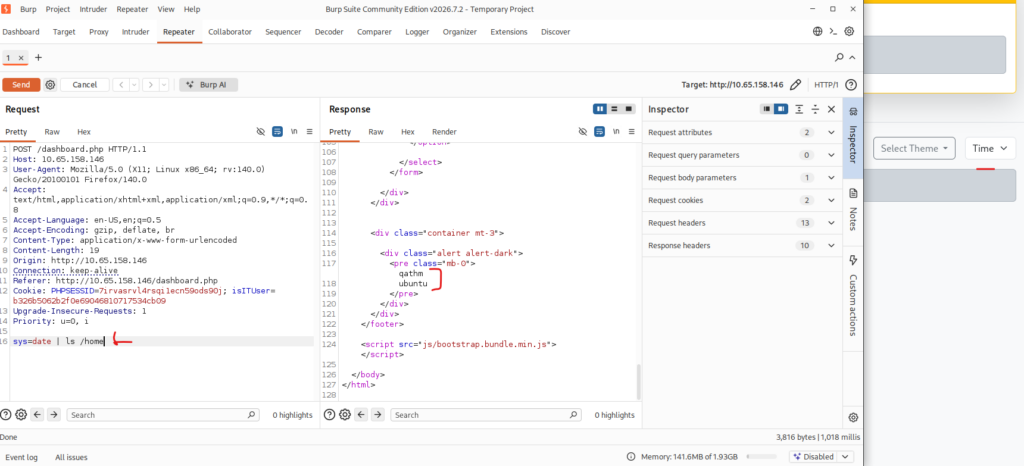The image size is (1024, 466).
Task: Edit target with the pencil icon
Action: click(795, 85)
